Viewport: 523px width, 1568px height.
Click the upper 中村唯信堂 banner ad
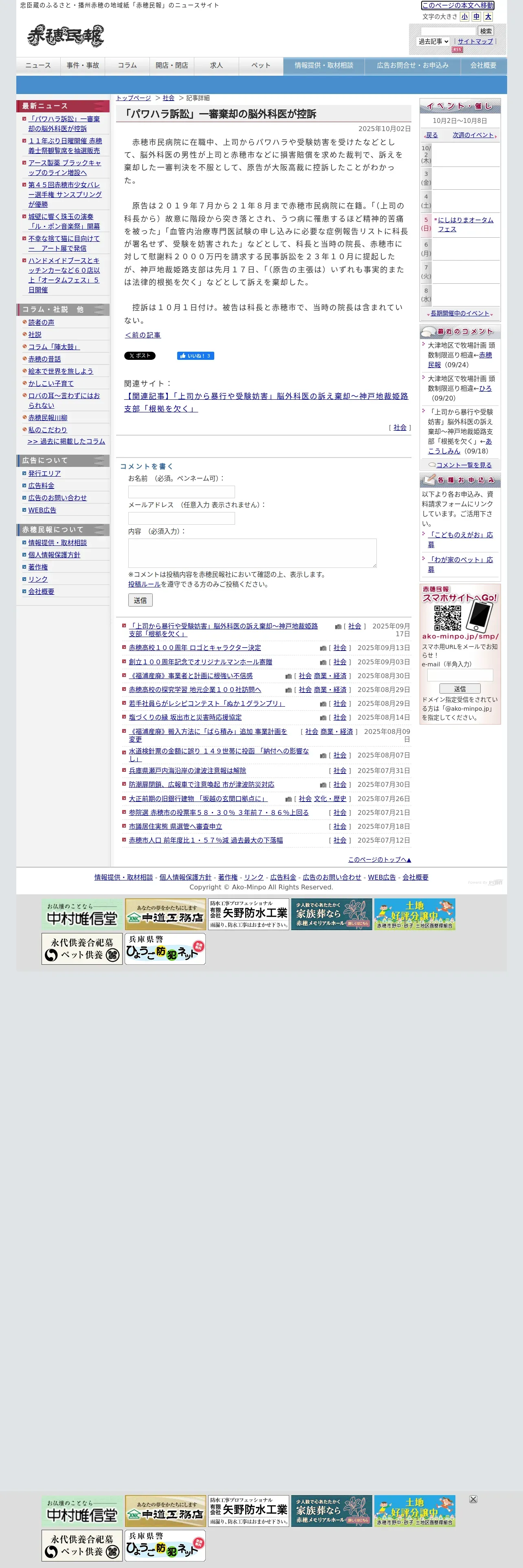coord(82,914)
